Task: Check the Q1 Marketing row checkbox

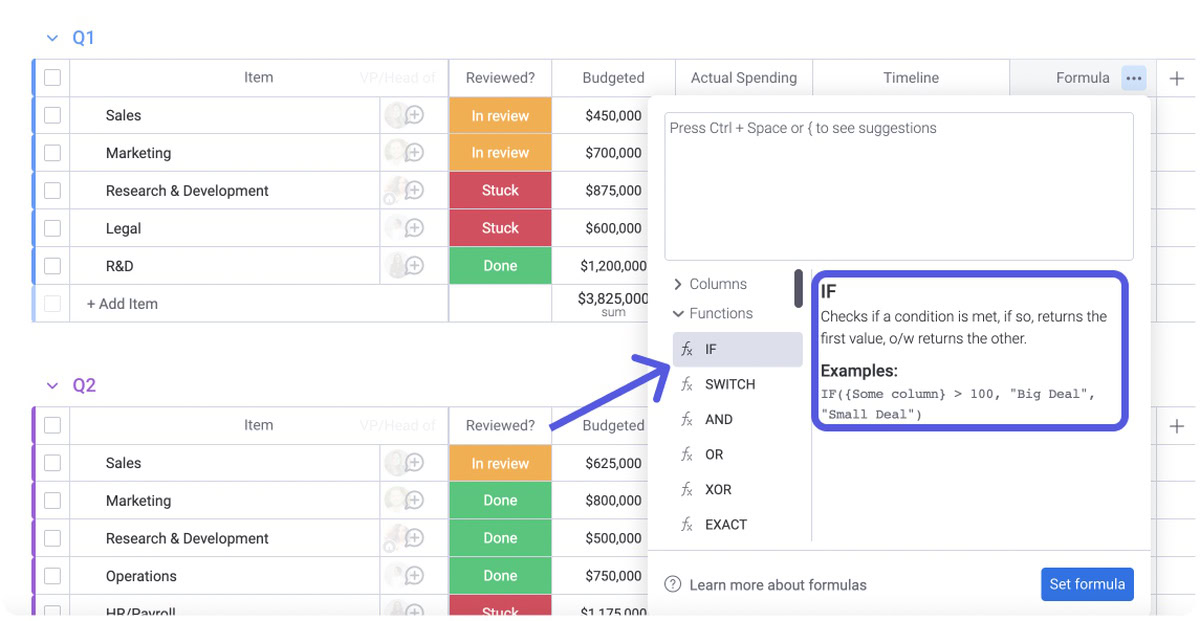Action: 52,153
